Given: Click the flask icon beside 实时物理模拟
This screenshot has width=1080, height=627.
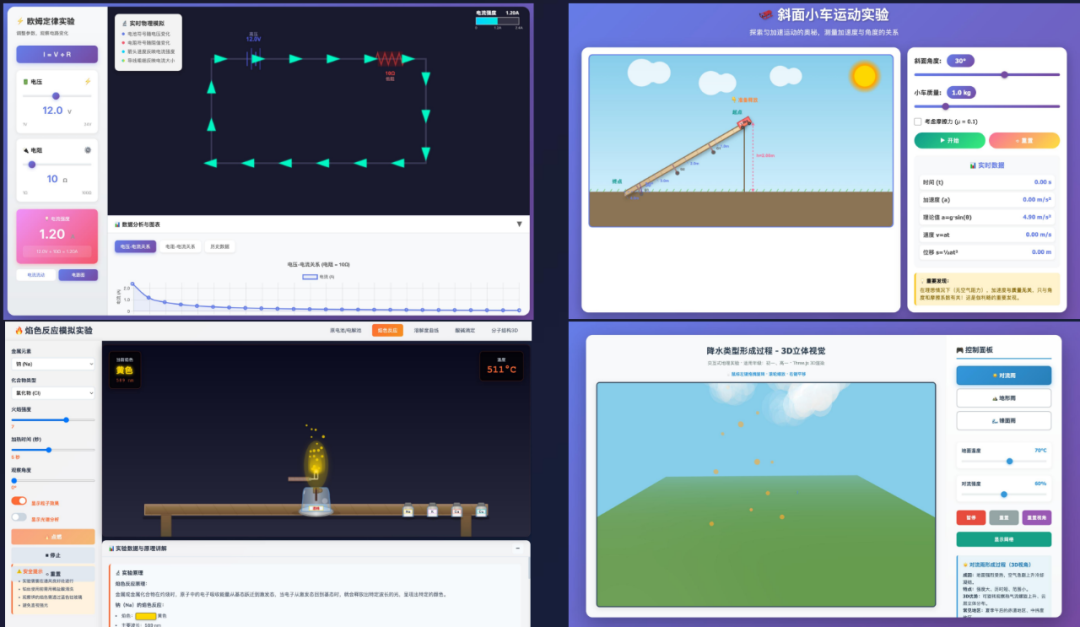Looking at the screenshot, I should click(x=125, y=23).
